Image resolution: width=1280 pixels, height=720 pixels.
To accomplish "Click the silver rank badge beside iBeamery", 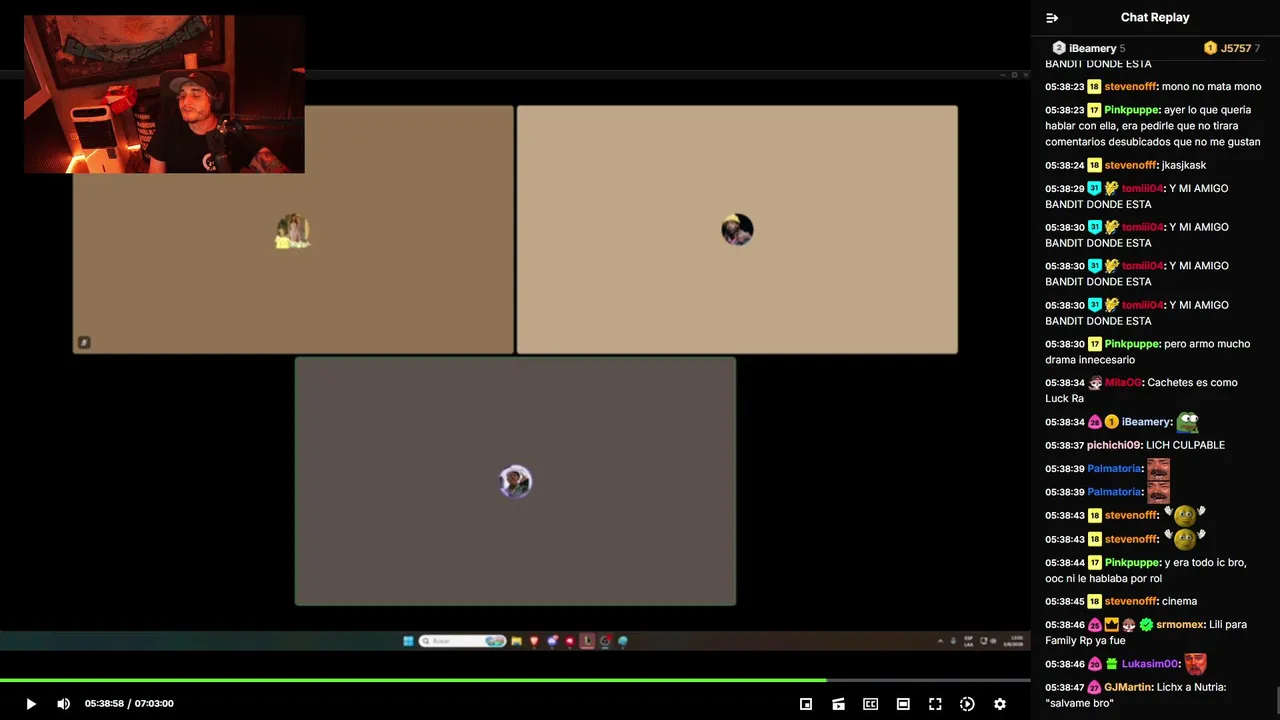I will click(1059, 48).
